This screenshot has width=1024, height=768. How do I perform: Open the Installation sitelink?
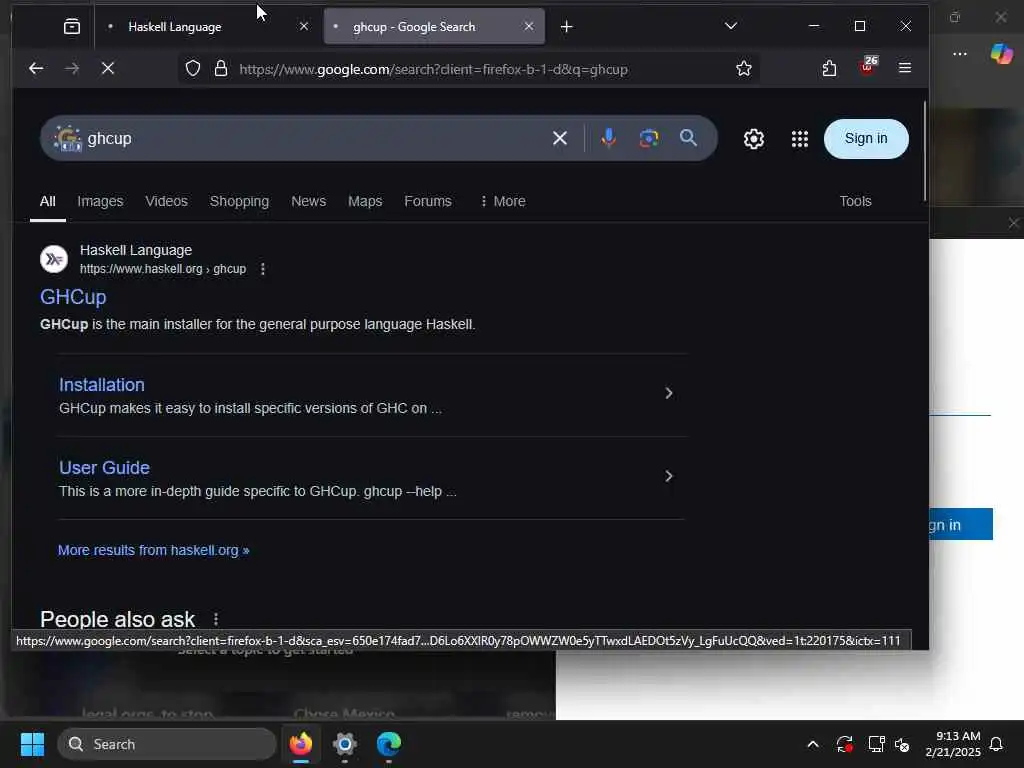point(102,385)
